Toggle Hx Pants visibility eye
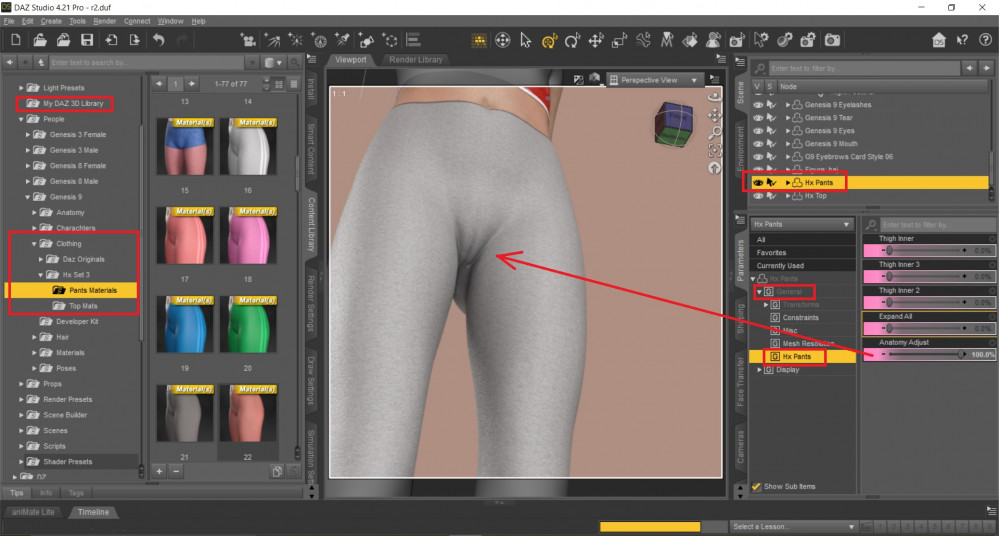1000x536 pixels. (758, 182)
